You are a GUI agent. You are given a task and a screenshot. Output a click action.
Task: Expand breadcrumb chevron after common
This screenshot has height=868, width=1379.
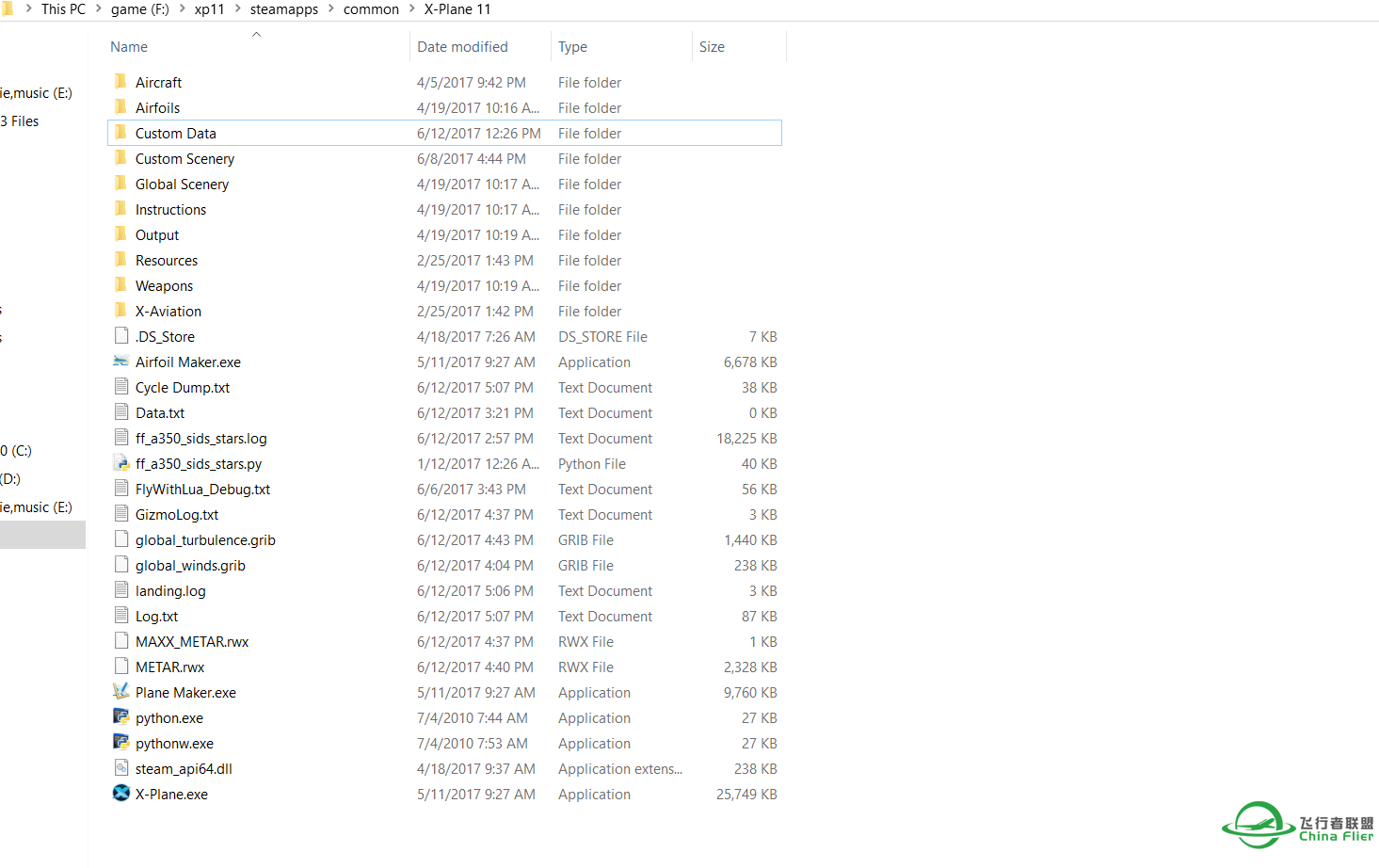click(411, 8)
